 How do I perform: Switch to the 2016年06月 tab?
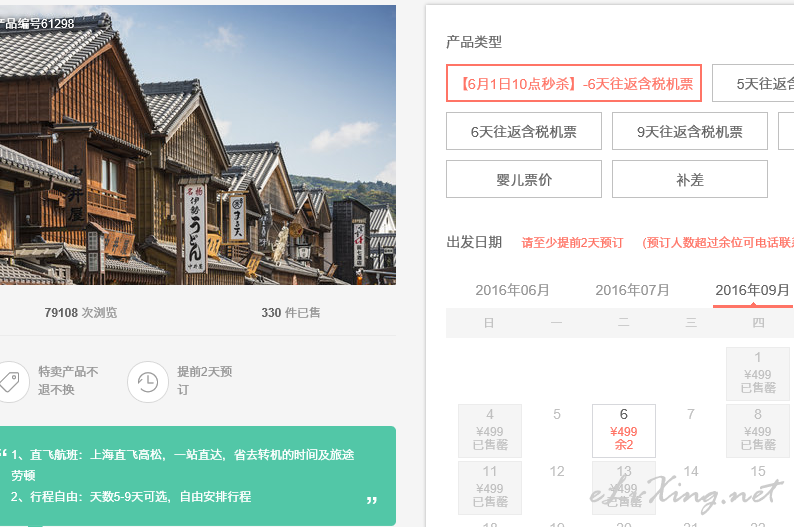click(x=512, y=291)
